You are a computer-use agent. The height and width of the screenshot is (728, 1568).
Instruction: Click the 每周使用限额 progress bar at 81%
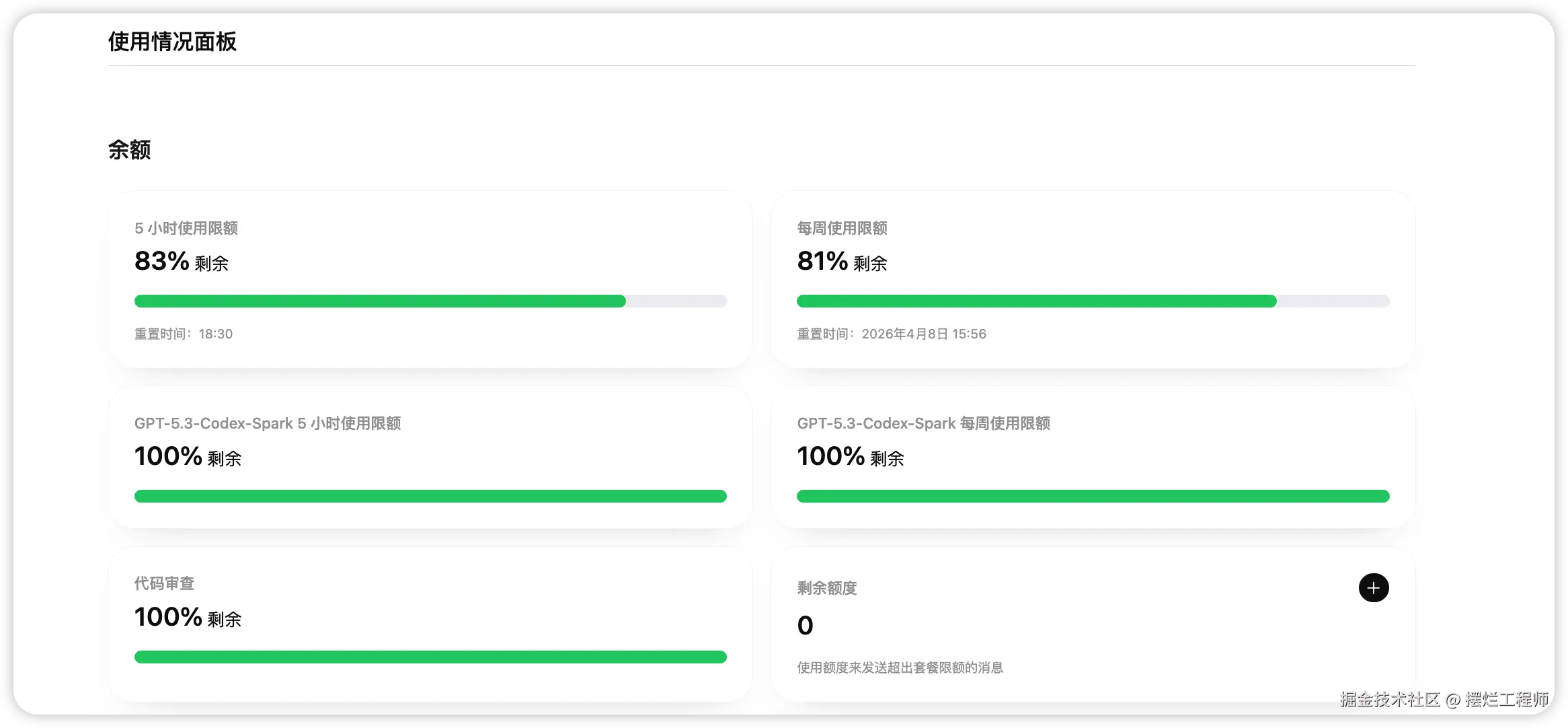[1093, 301]
